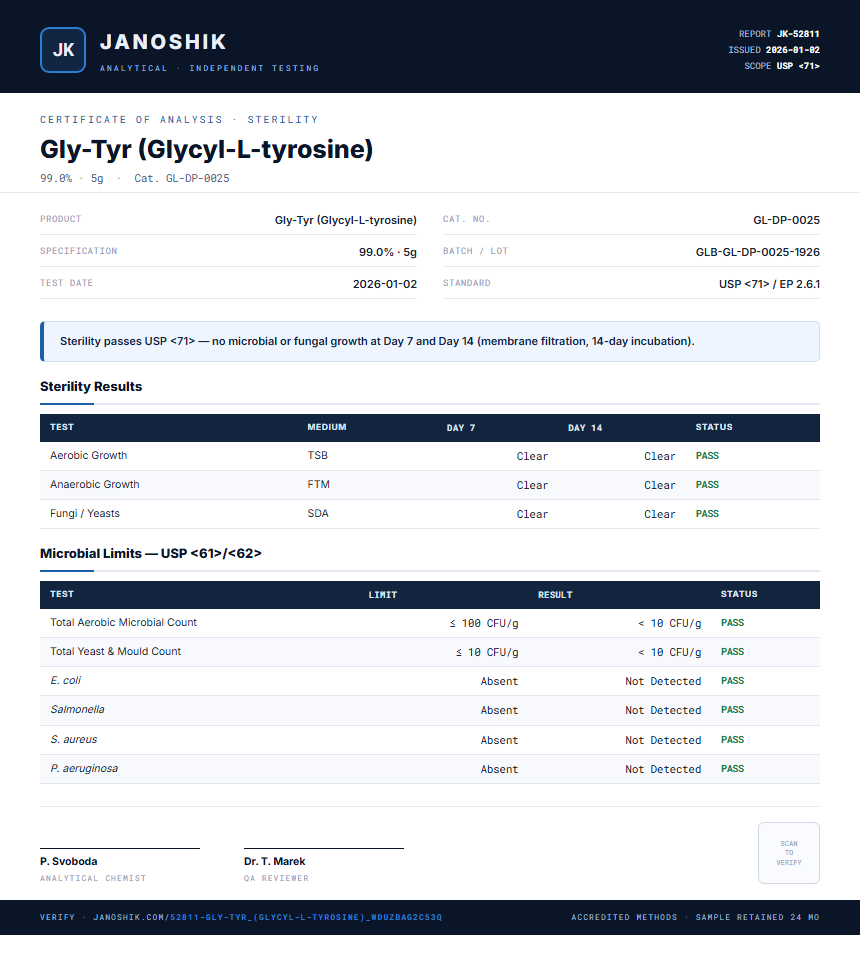Click the Certificate of Analysis · Sterility label
The height and width of the screenshot is (963, 860).
[x=179, y=119]
